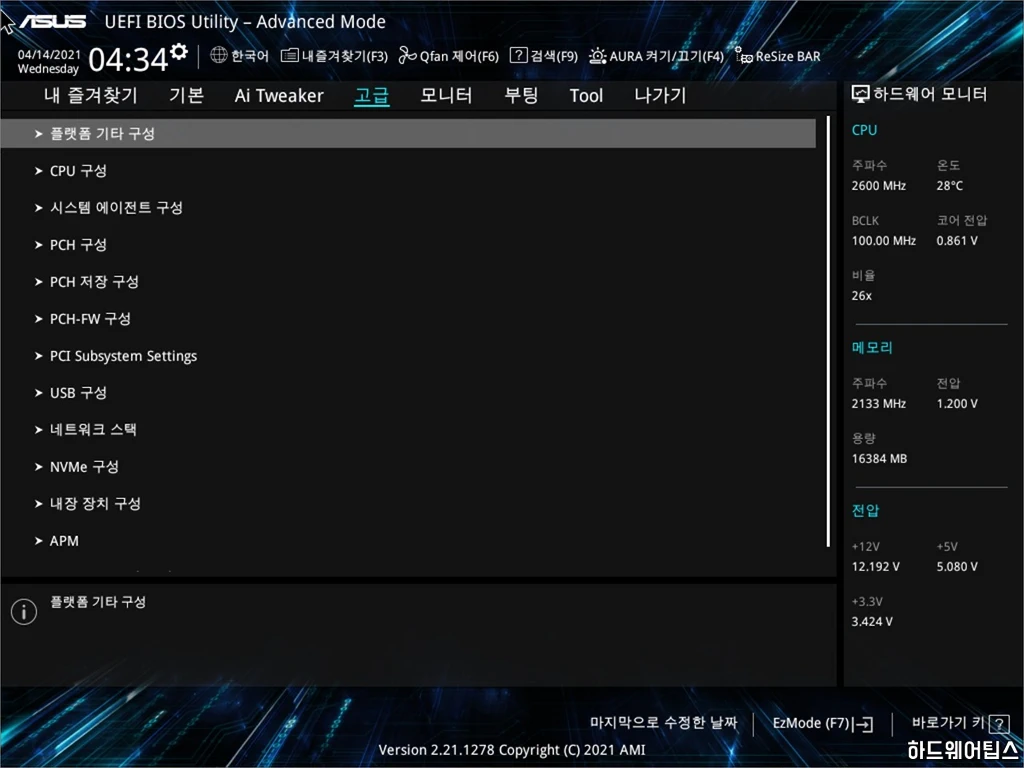Go to the 나가기 tab
Screen dimensions: 1024x768
660,95
